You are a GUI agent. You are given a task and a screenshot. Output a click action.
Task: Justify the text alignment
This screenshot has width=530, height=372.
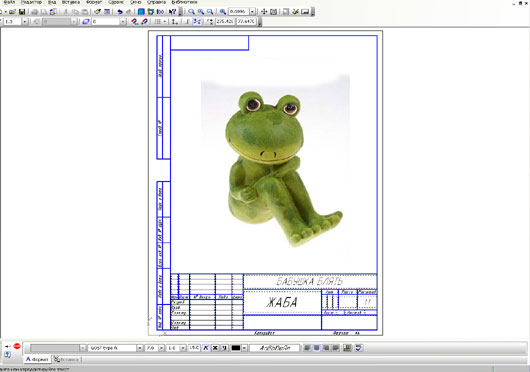[x=335, y=348]
